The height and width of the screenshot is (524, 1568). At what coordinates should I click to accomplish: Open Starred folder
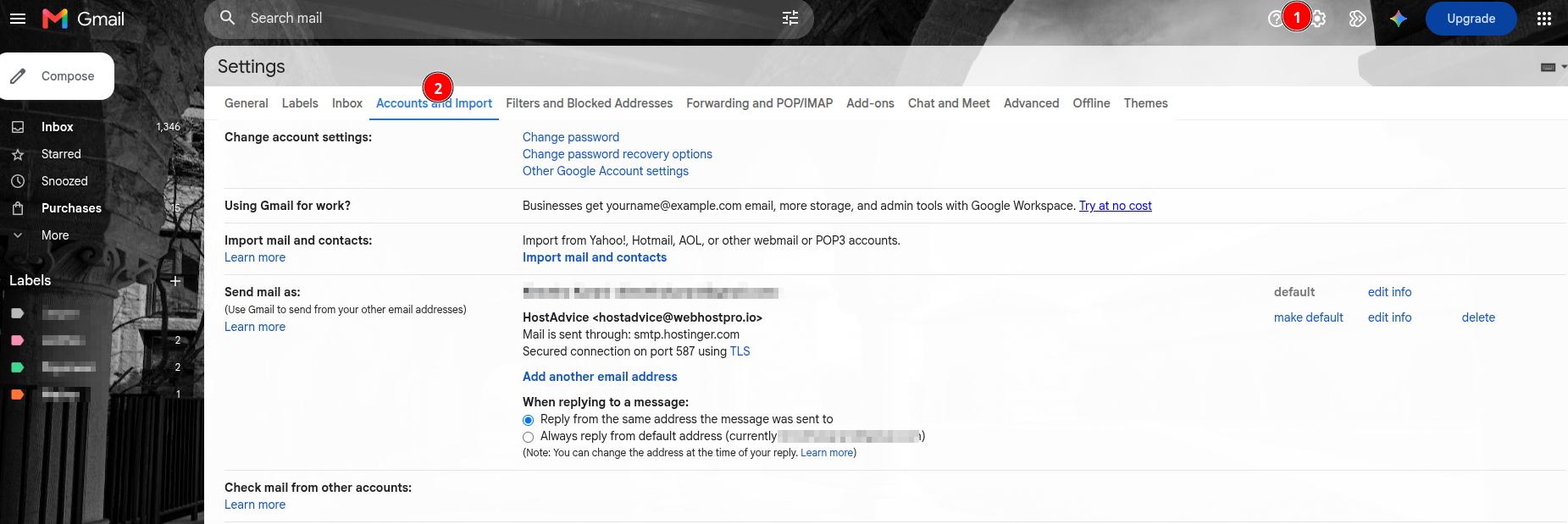point(61,154)
